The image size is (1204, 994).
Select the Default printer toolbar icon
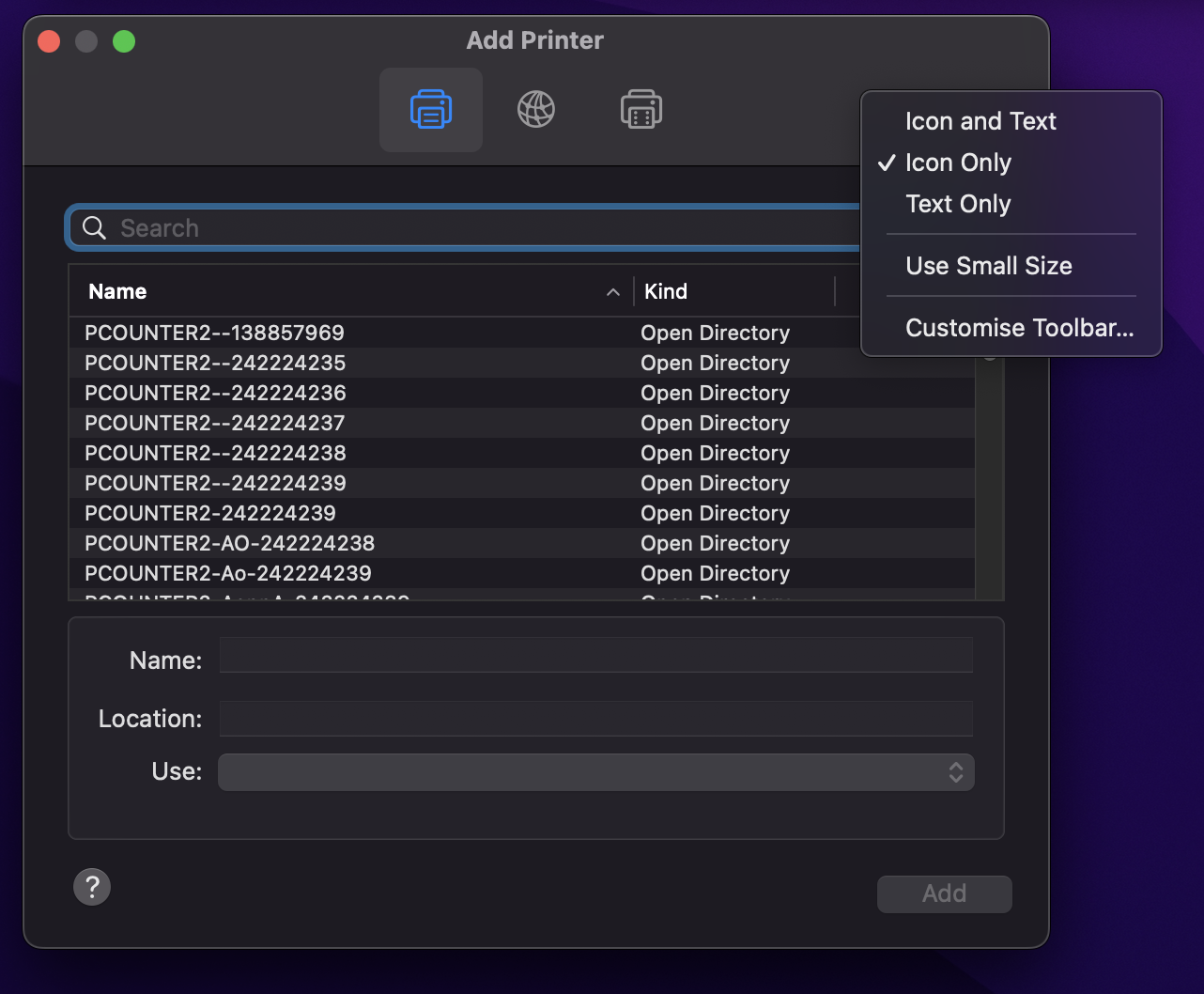click(430, 109)
